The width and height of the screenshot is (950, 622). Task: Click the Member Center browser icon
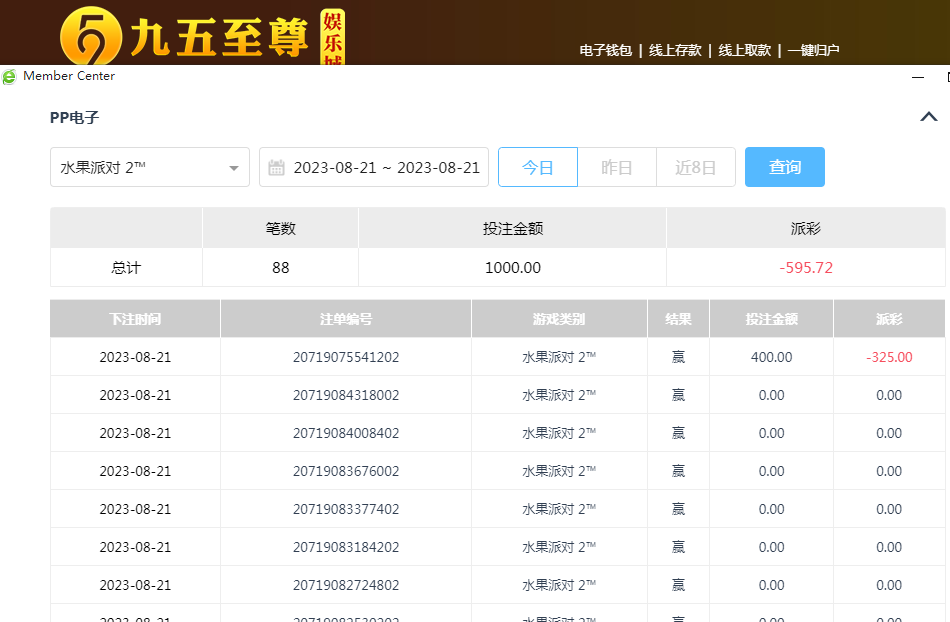9,77
